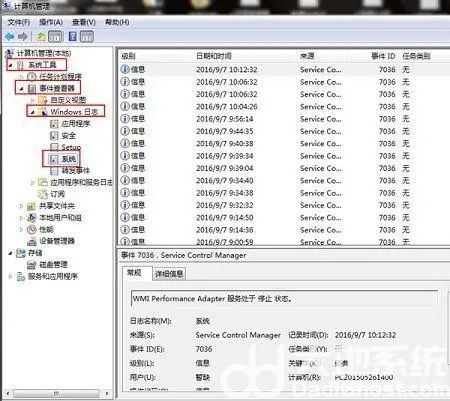The image size is (450, 401).
Task: Select the event logged at 2016/9/7 9:56:14
Action: [x=284, y=119]
